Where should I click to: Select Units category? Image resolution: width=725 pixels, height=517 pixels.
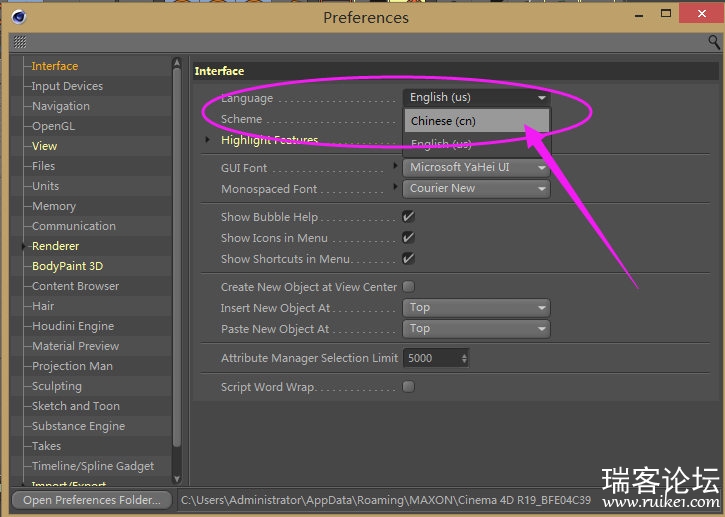point(45,186)
